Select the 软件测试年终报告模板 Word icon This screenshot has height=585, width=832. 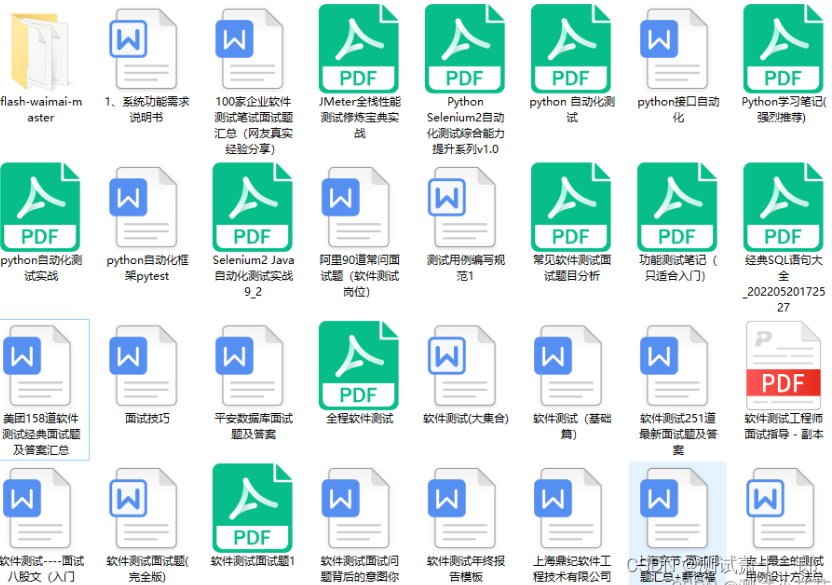pos(462,508)
